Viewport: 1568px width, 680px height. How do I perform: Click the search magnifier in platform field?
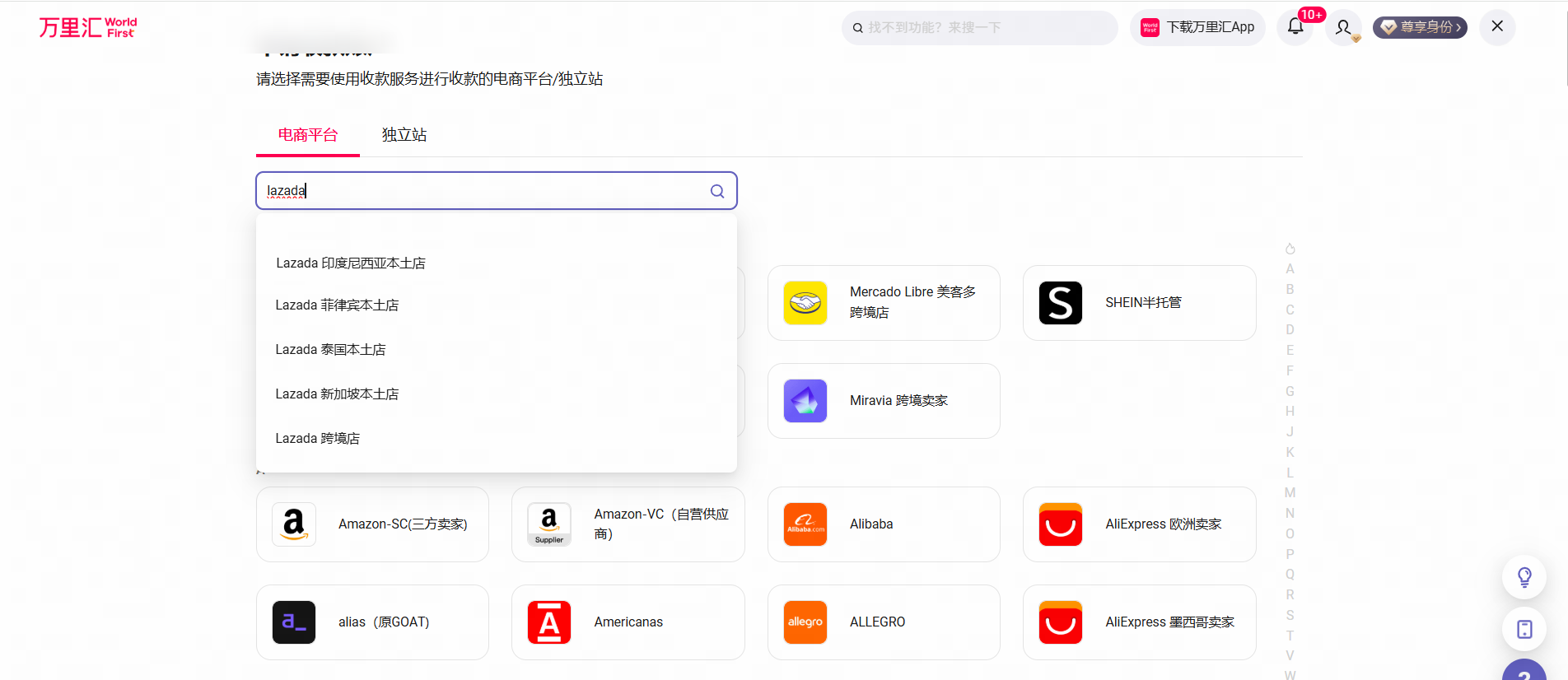(717, 191)
